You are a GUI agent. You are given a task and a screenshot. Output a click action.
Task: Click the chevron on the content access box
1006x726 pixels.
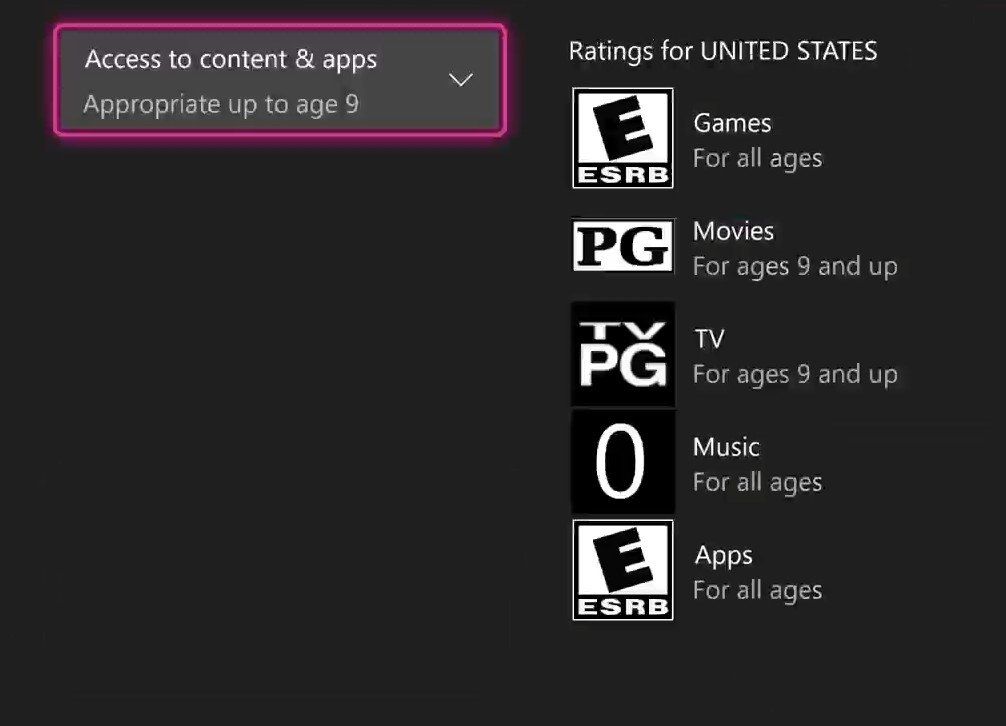pos(460,79)
